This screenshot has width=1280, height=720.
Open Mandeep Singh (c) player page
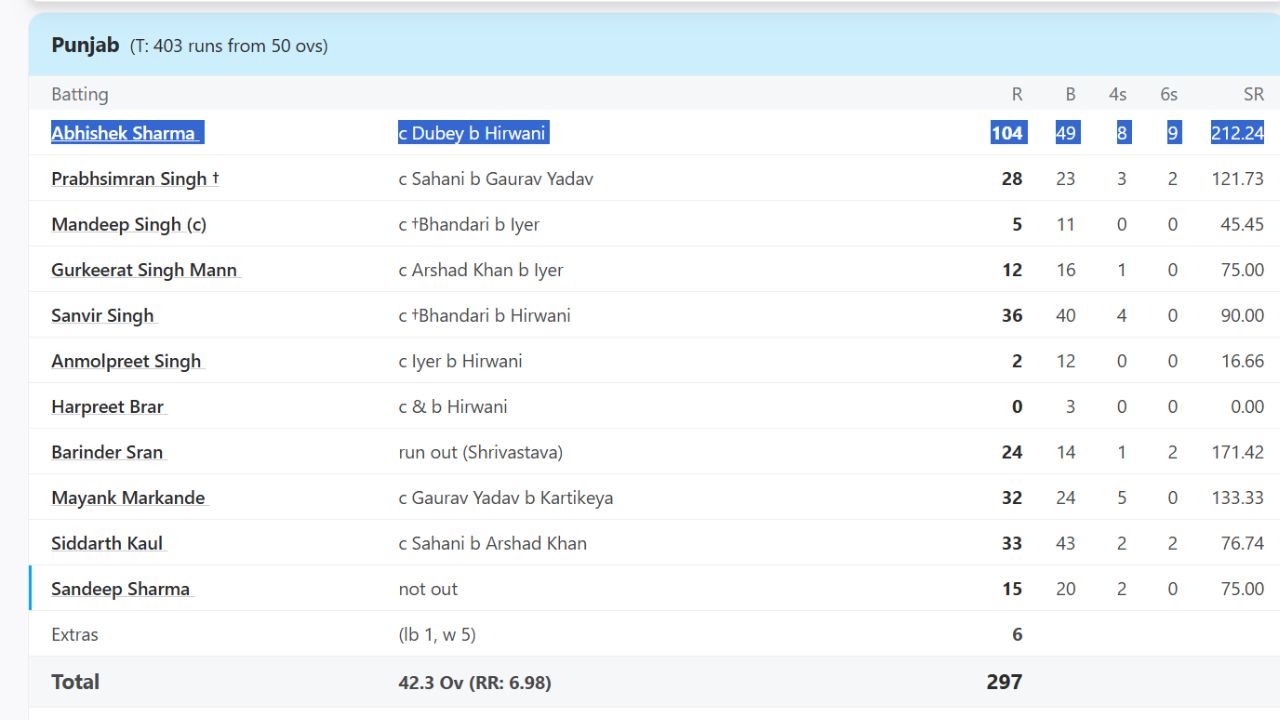click(x=128, y=224)
